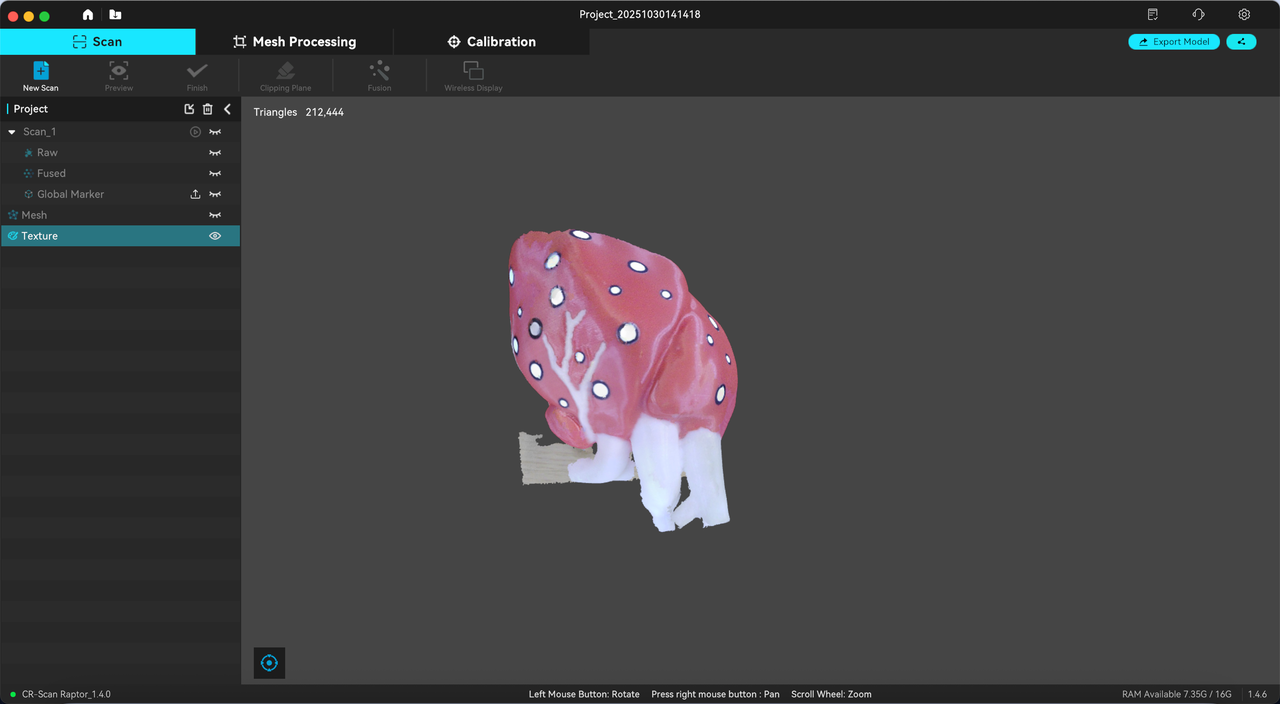The height and width of the screenshot is (704, 1280).
Task: Hide the Texture layer via eye icon
Action: tap(214, 236)
